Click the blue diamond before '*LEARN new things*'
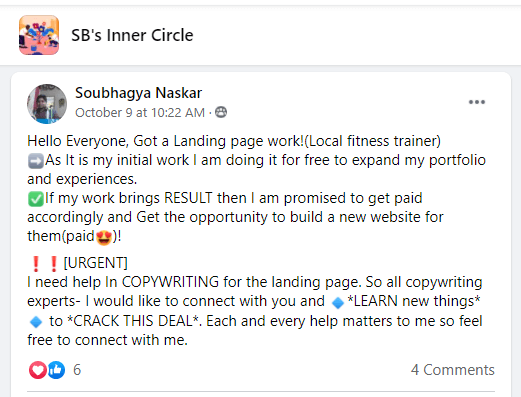The height and width of the screenshot is (397, 521). pos(338,303)
